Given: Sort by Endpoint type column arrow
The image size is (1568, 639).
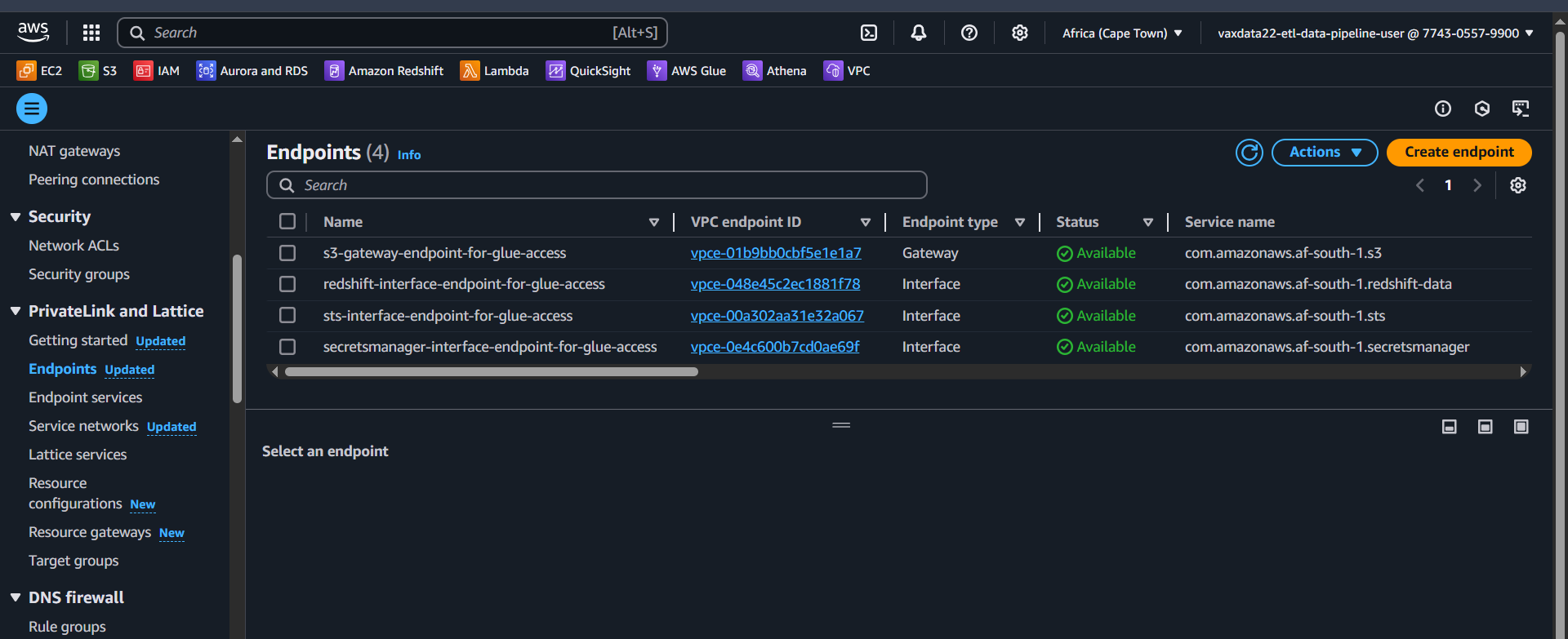Looking at the screenshot, I should [1020, 222].
